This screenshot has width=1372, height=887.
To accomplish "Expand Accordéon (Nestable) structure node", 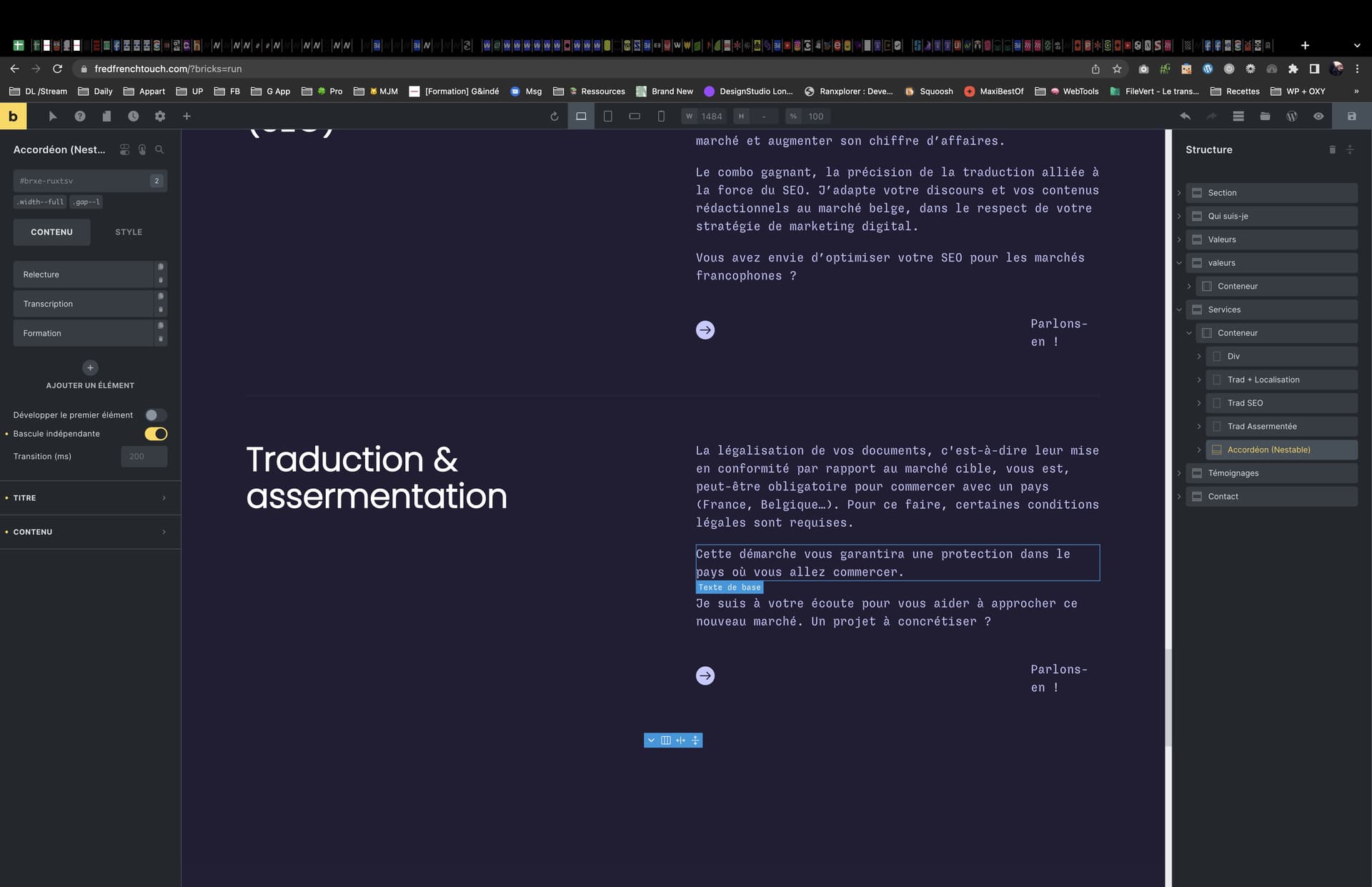I will [x=1199, y=450].
